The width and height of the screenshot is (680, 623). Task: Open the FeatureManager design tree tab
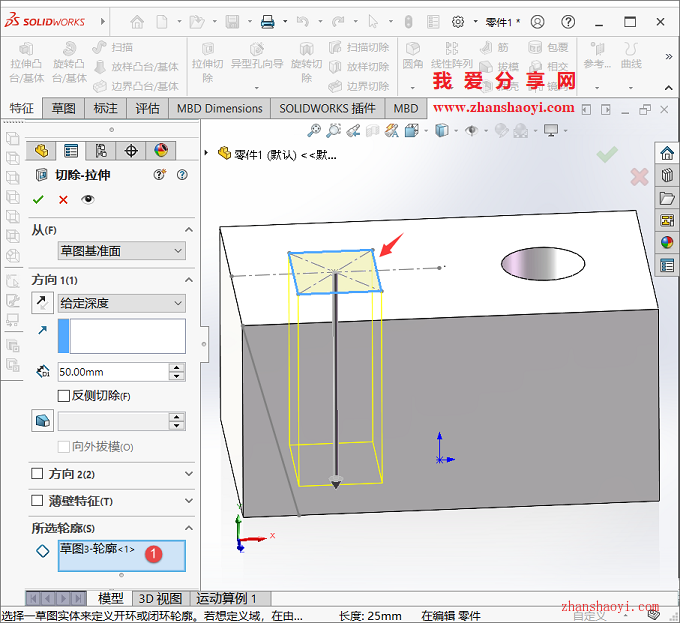[x=42, y=151]
